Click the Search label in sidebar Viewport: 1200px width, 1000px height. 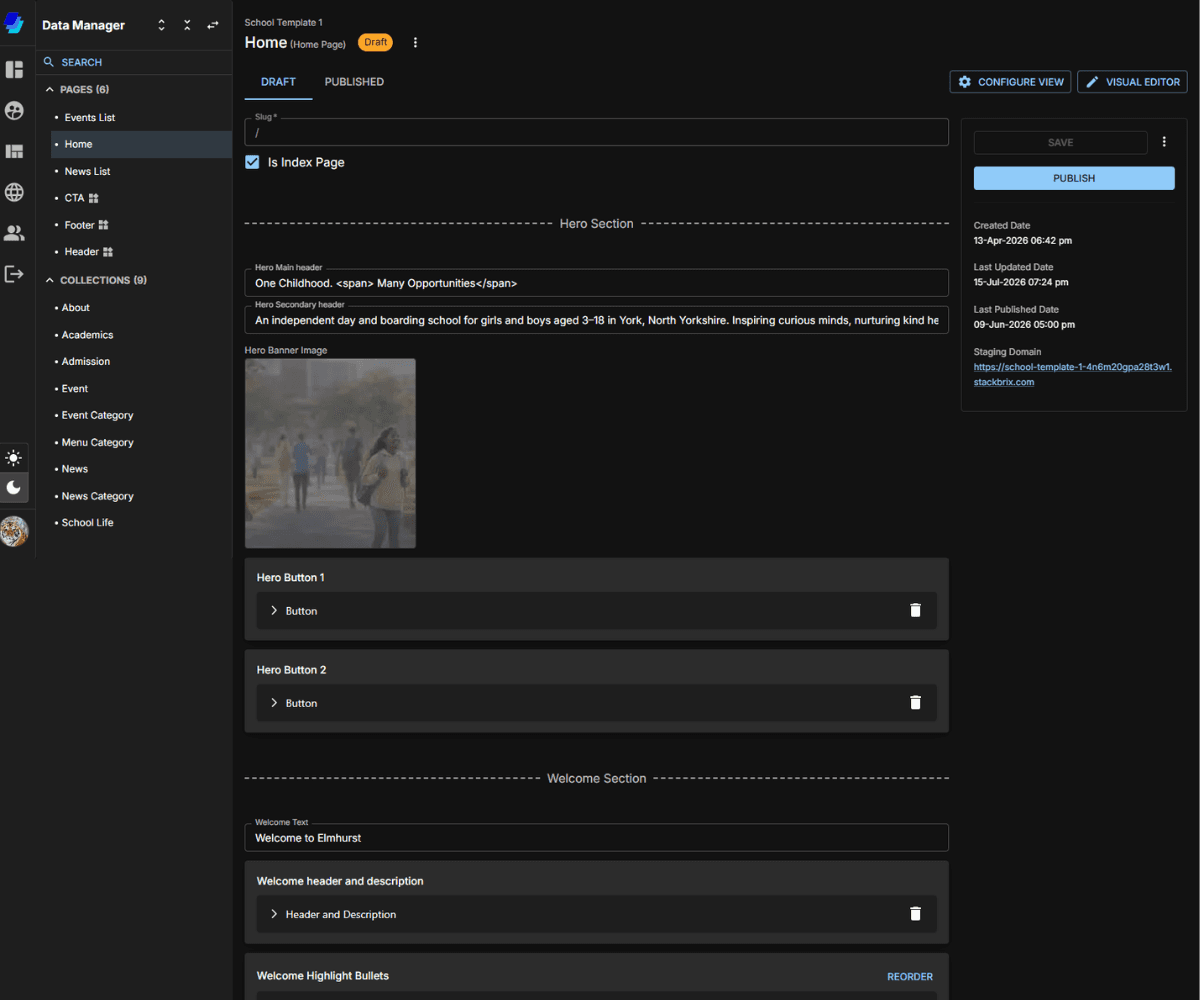[82, 62]
